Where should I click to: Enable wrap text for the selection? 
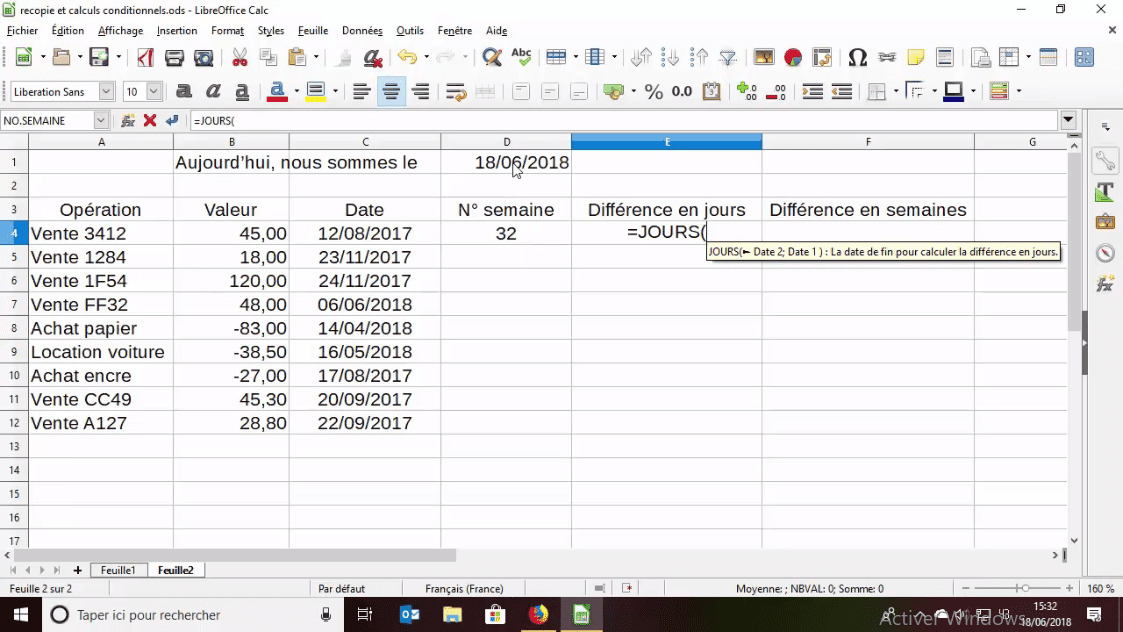[456, 91]
